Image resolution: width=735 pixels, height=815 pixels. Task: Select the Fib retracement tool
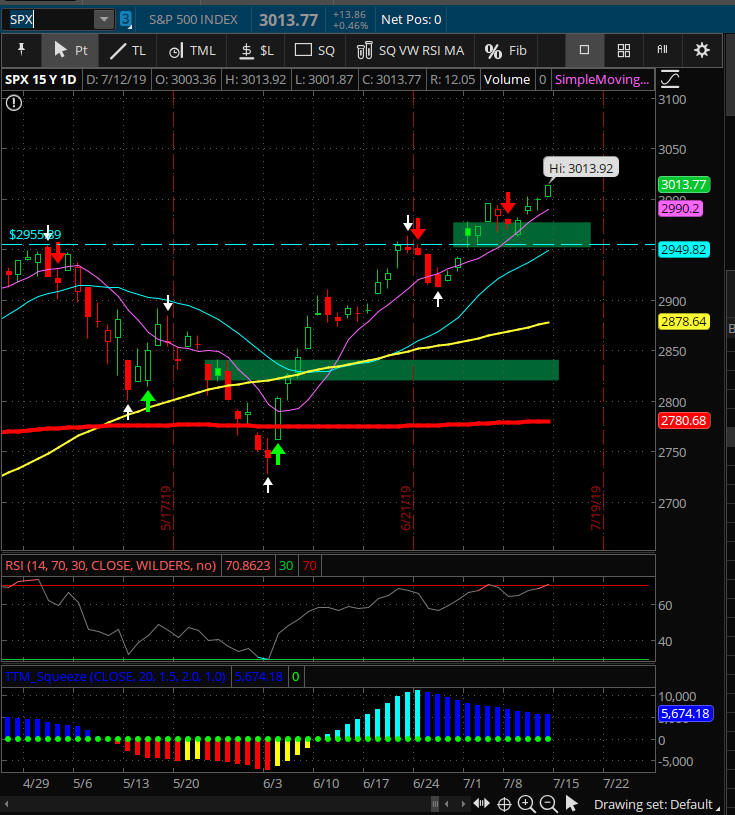click(x=505, y=50)
